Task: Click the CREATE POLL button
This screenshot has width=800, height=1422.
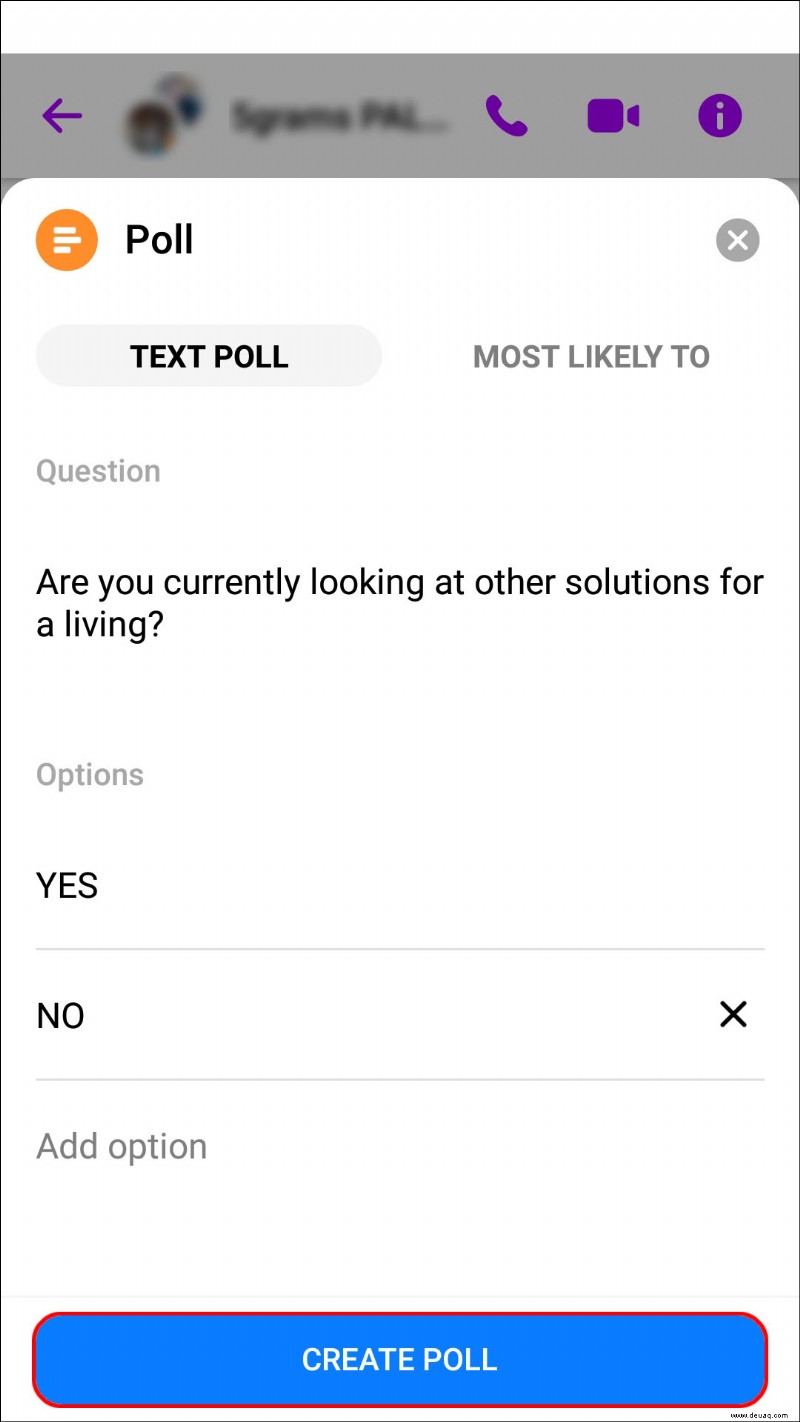Action: tap(400, 1359)
